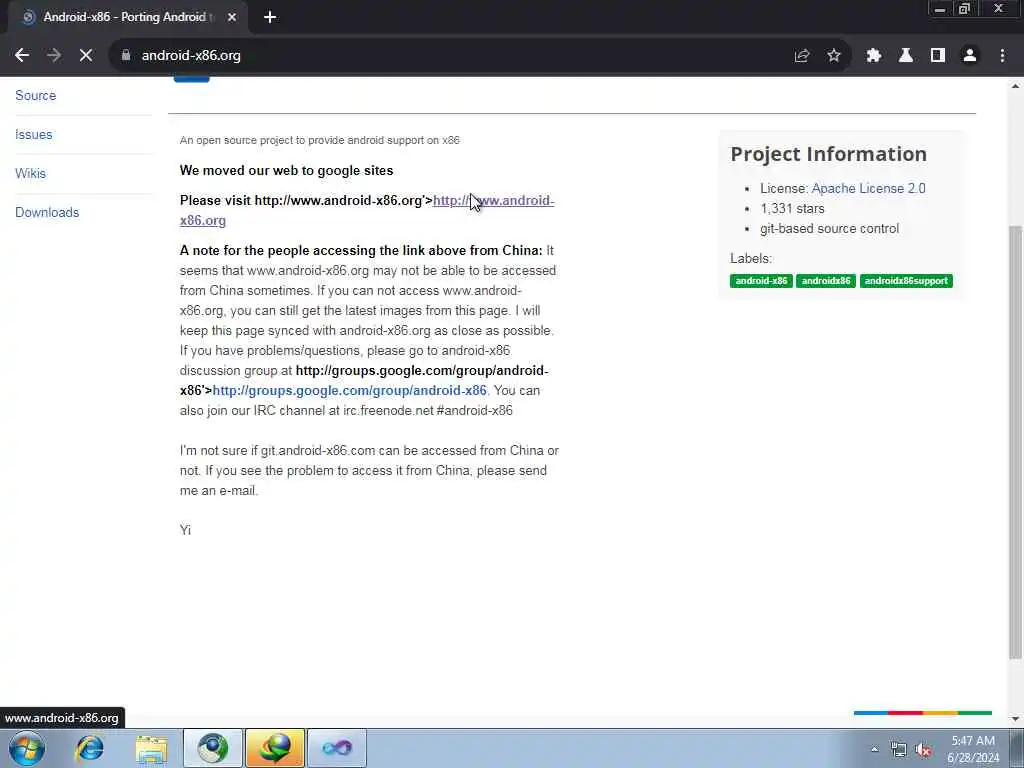Go back to the previous page
The image size is (1024, 768).
(x=22, y=56)
